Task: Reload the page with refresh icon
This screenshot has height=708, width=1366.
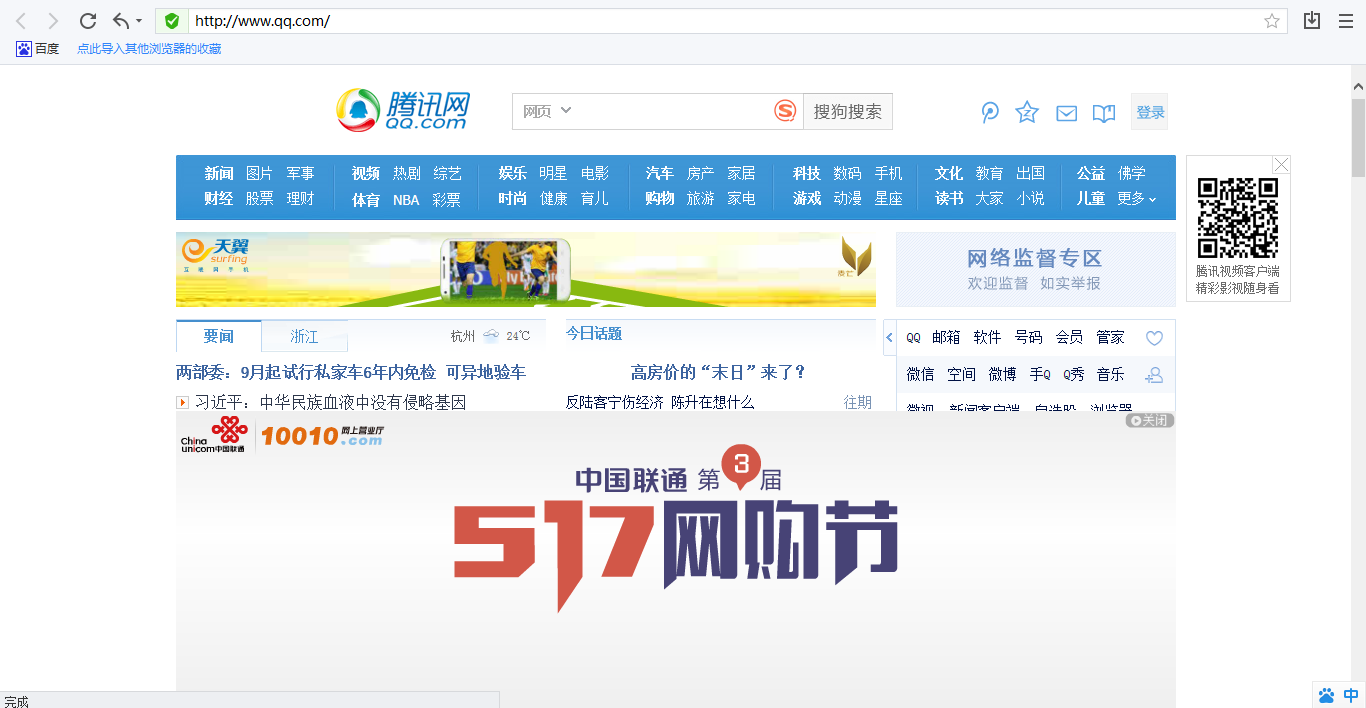Action: (88, 21)
